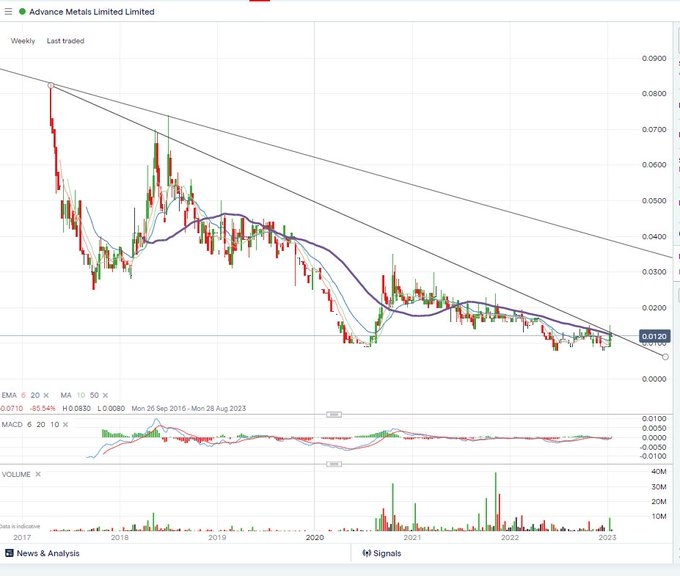This screenshot has height=576, width=680.
Task: Click the MACD indicator label
Action: pos(12,425)
